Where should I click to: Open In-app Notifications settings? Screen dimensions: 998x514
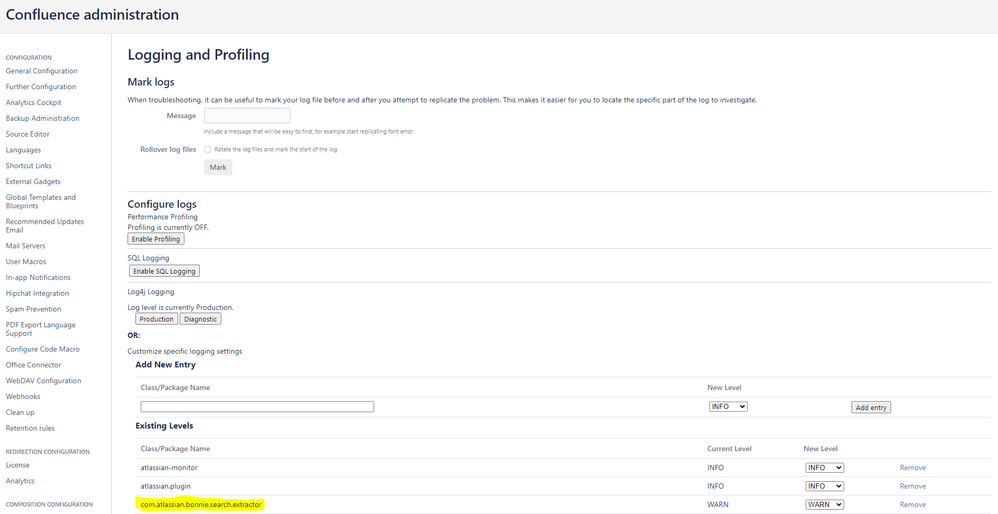[38, 278]
